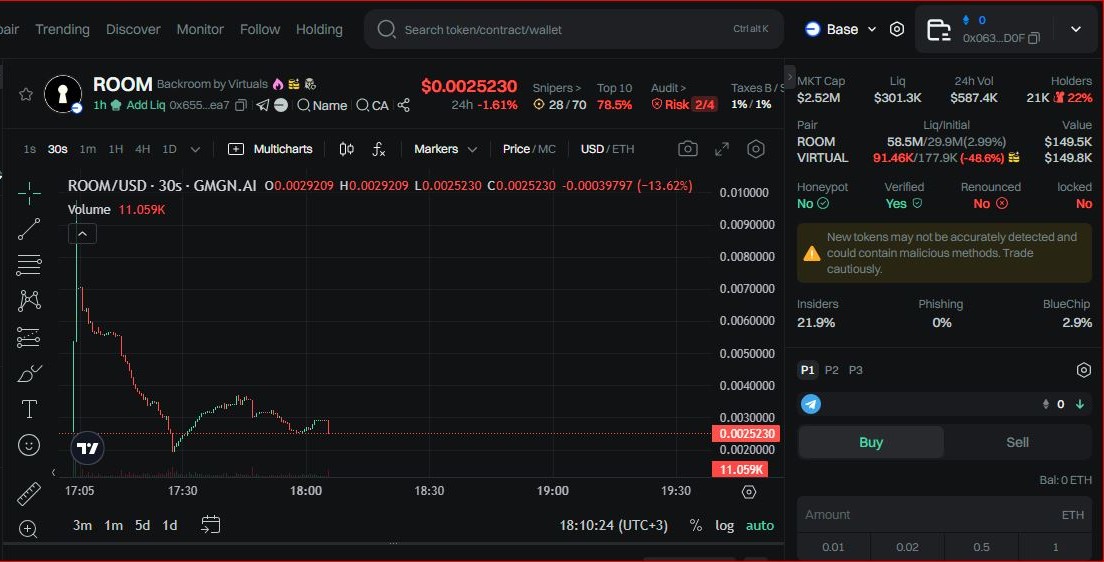Collapse the right side panel arrow

pos(790,77)
